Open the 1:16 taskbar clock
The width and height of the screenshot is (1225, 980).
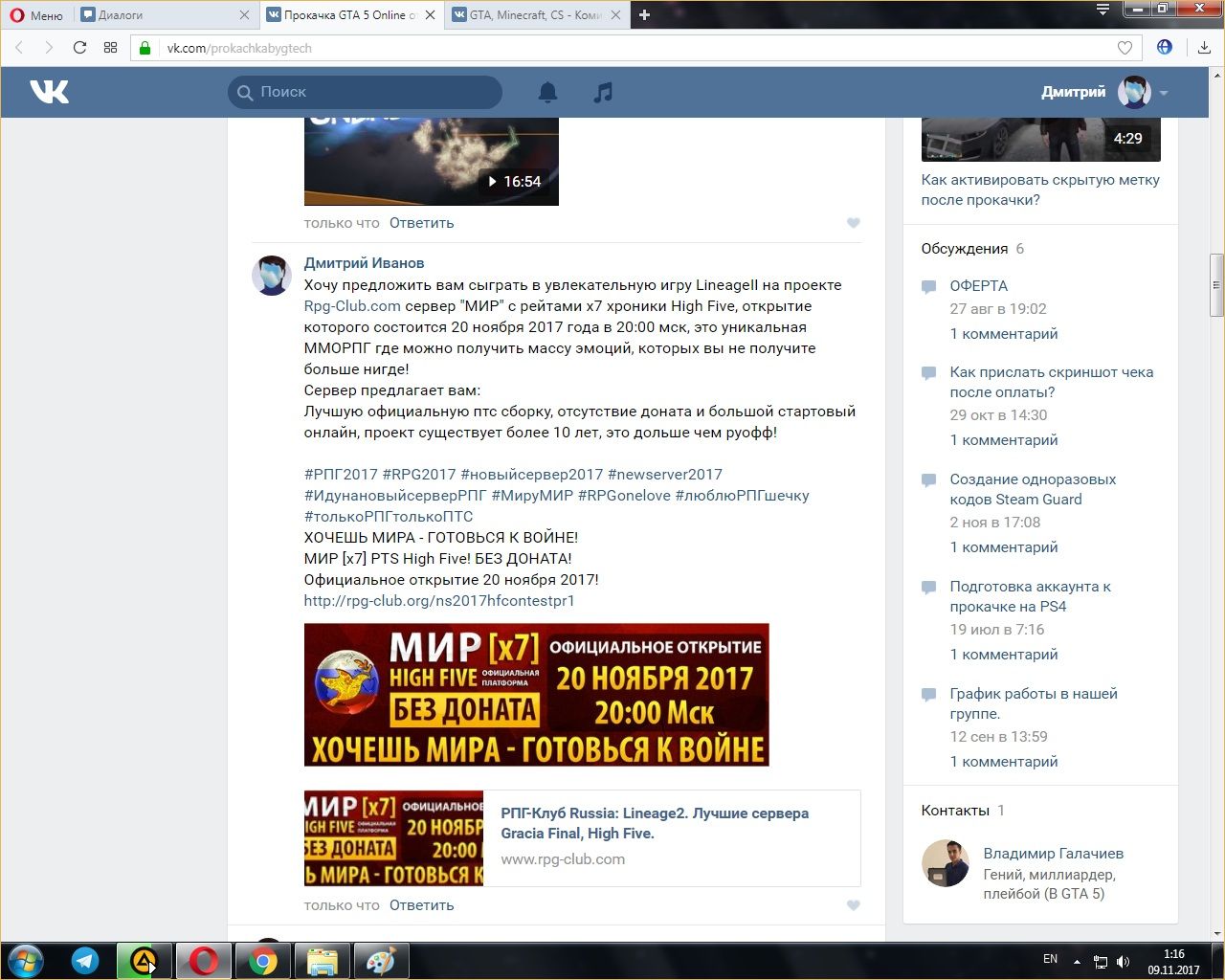pyautogui.click(x=1174, y=961)
